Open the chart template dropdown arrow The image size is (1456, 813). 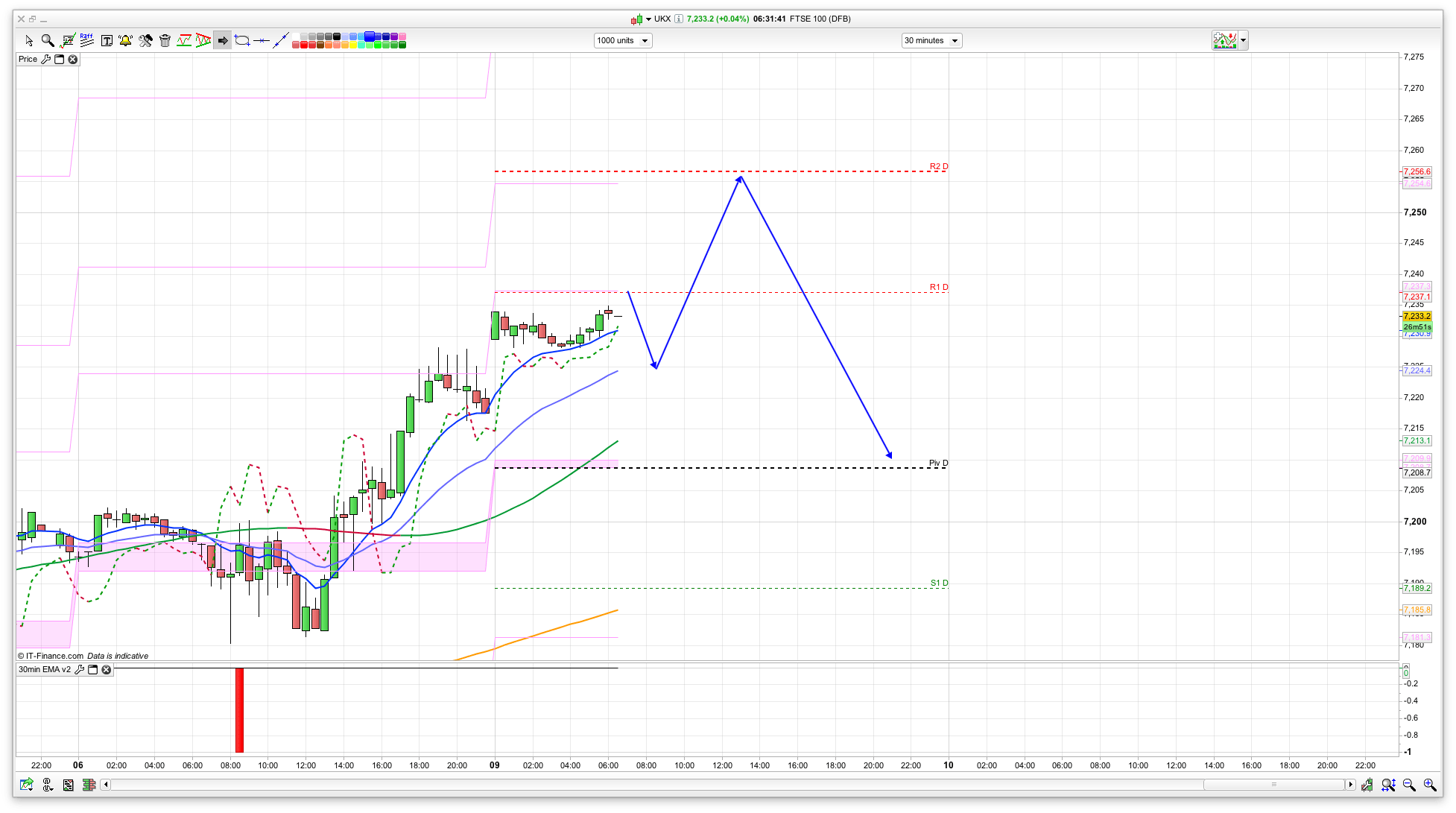(1243, 41)
